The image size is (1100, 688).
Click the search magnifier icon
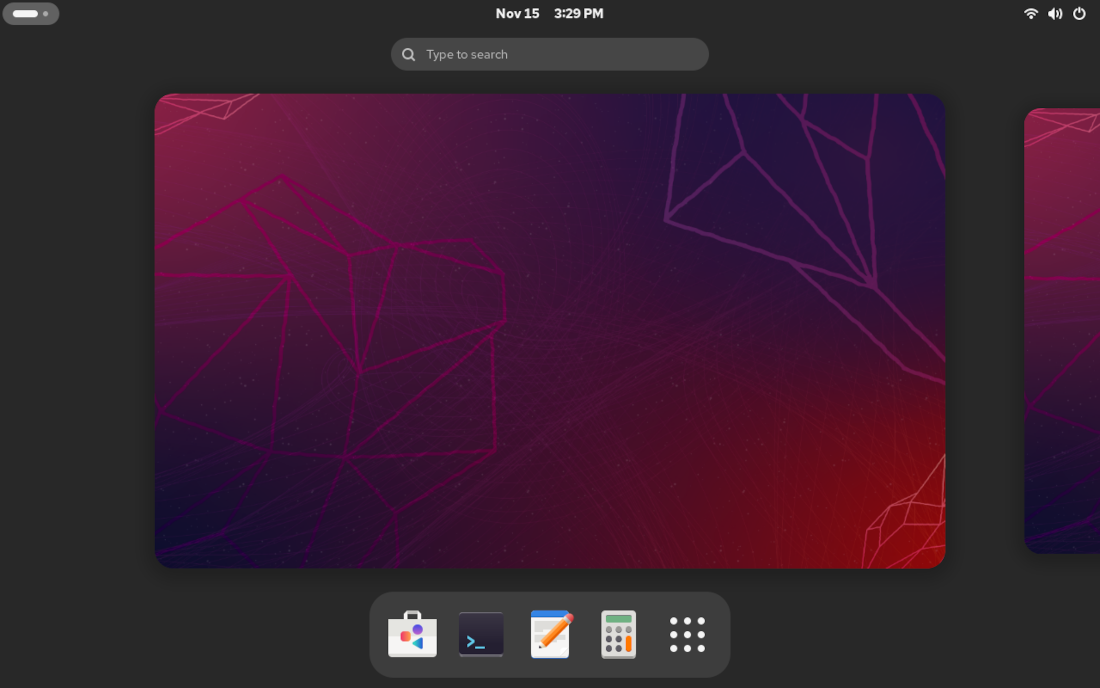pyautogui.click(x=408, y=54)
